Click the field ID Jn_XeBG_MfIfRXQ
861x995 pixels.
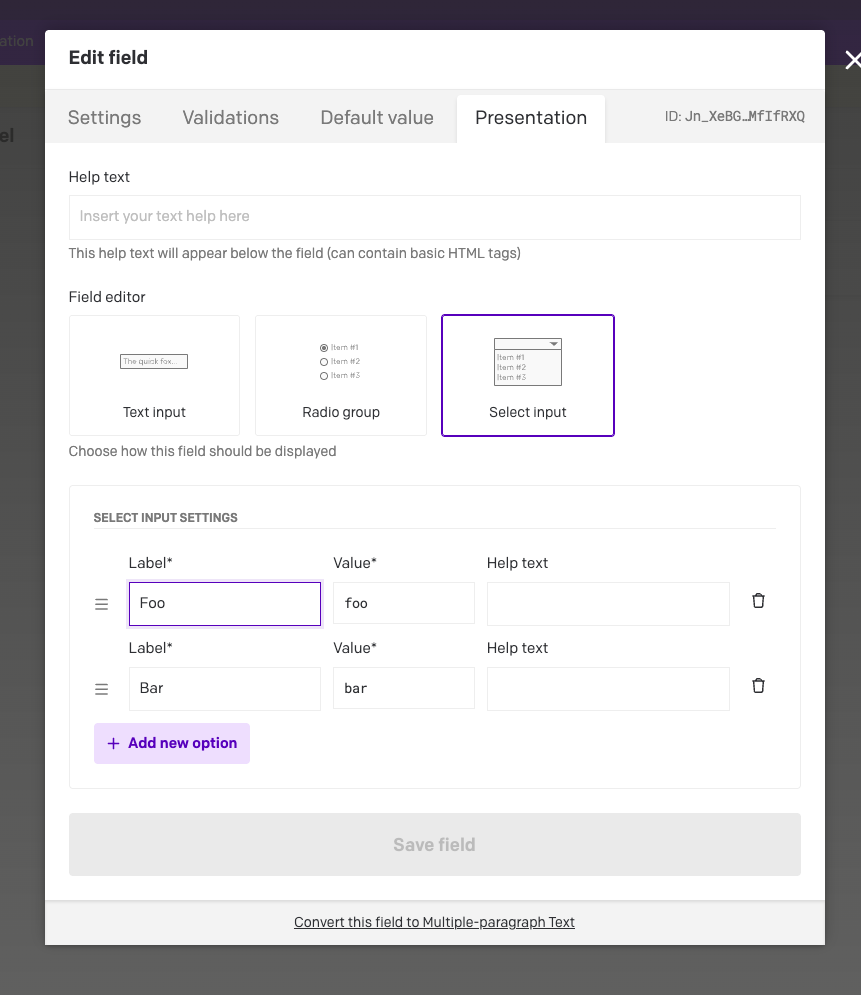click(x=744, y=117)
